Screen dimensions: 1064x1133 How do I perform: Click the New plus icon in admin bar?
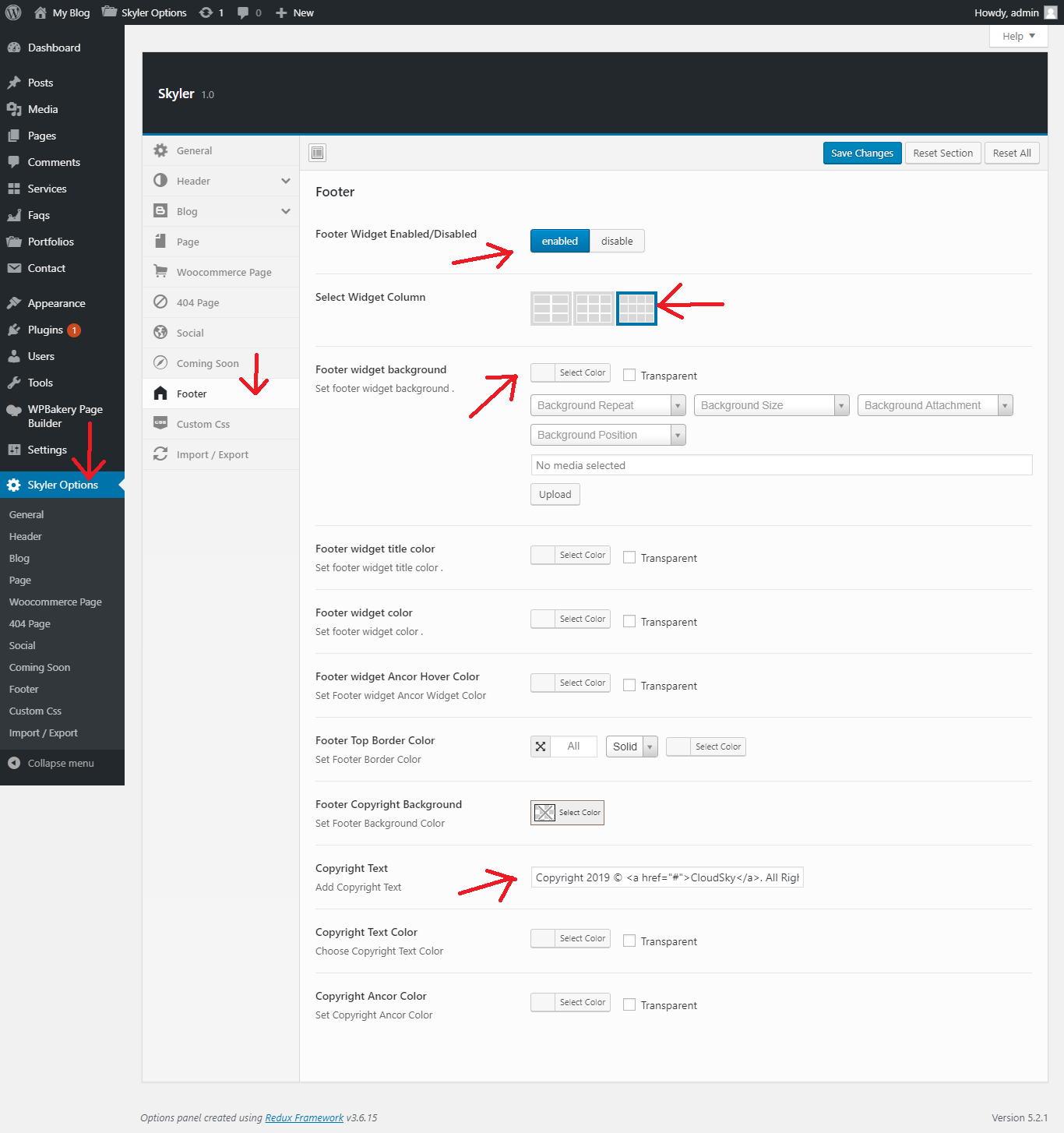coord(281,12)
